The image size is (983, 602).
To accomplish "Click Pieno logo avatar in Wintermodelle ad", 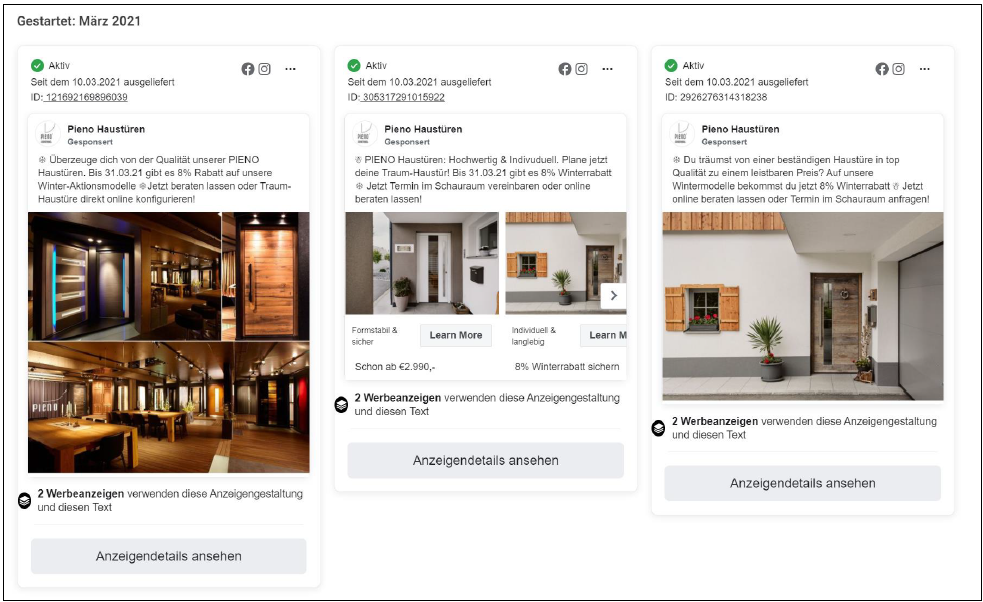I will tap(682, 134).
